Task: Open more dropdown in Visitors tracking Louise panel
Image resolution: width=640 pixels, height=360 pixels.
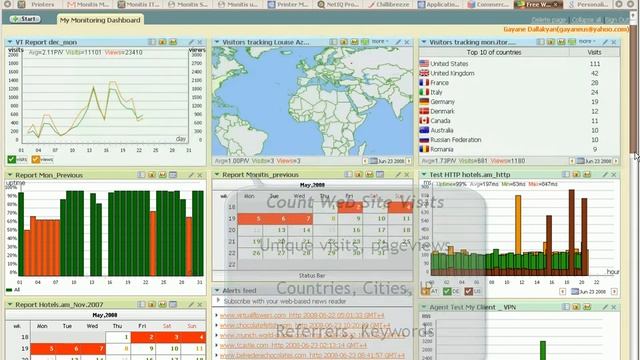Action: (x=379, y=42)
